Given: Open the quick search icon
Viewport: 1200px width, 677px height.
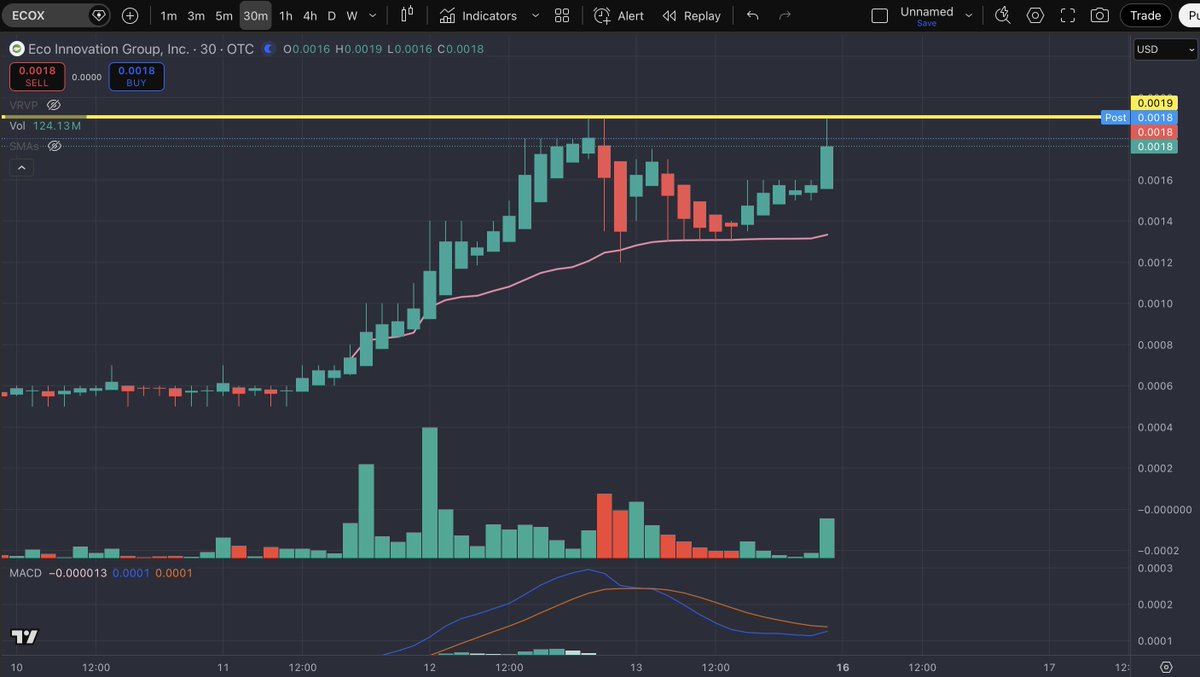Looking at the screenshot, I should 1003,16.
